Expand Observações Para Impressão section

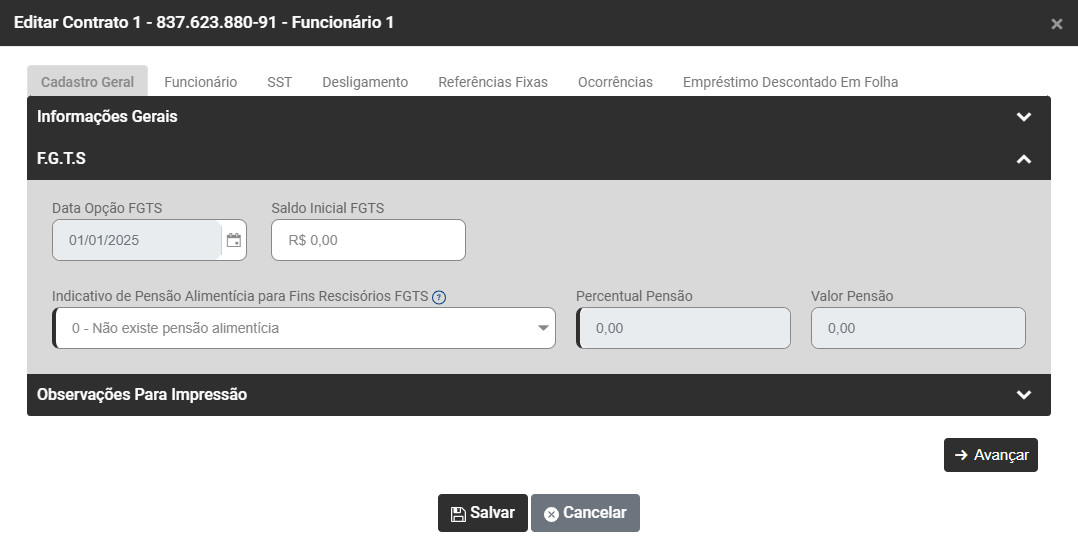(x=1023, y=395)
